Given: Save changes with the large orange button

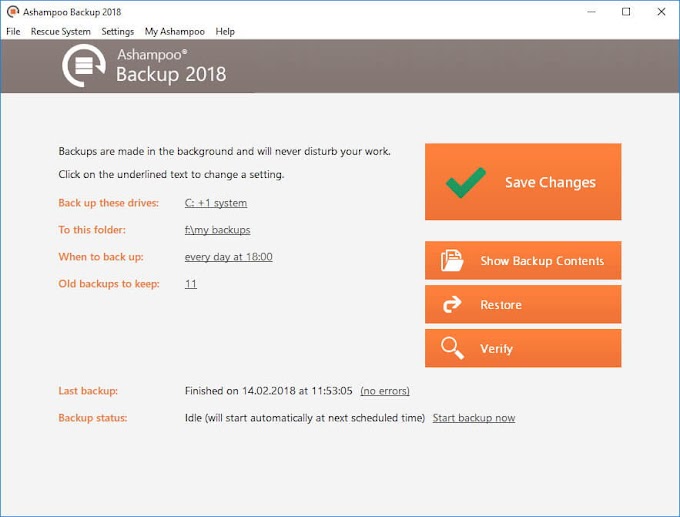Looking at the screenshot, I should tap(523, 182).
